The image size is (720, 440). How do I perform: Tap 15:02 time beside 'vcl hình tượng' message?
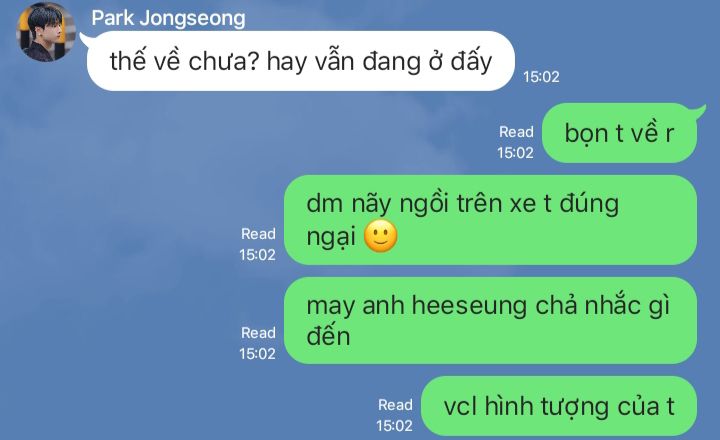(394, 426)
